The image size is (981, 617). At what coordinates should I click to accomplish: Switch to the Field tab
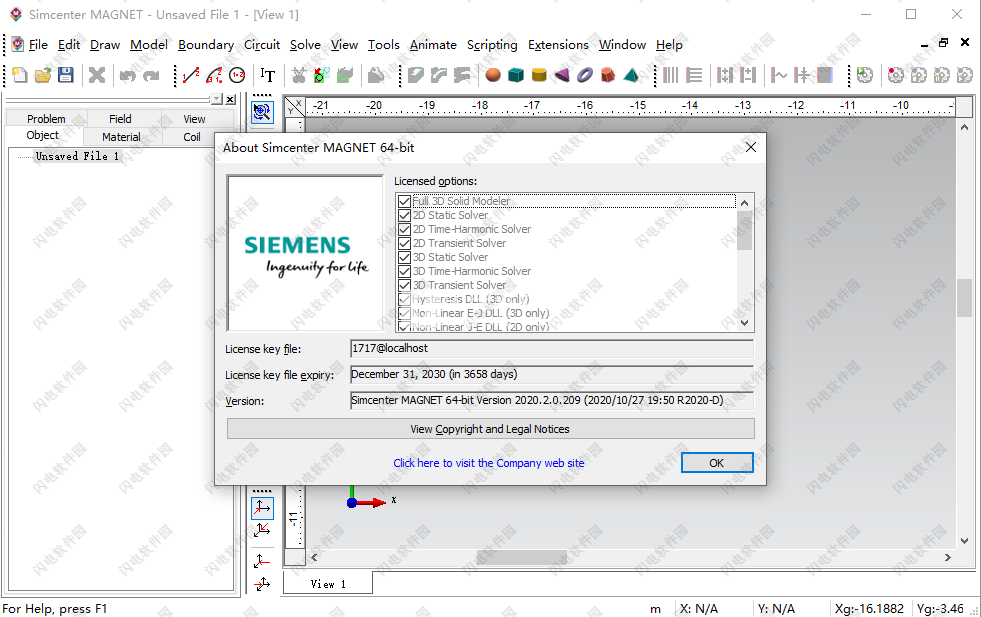(120, 118)
